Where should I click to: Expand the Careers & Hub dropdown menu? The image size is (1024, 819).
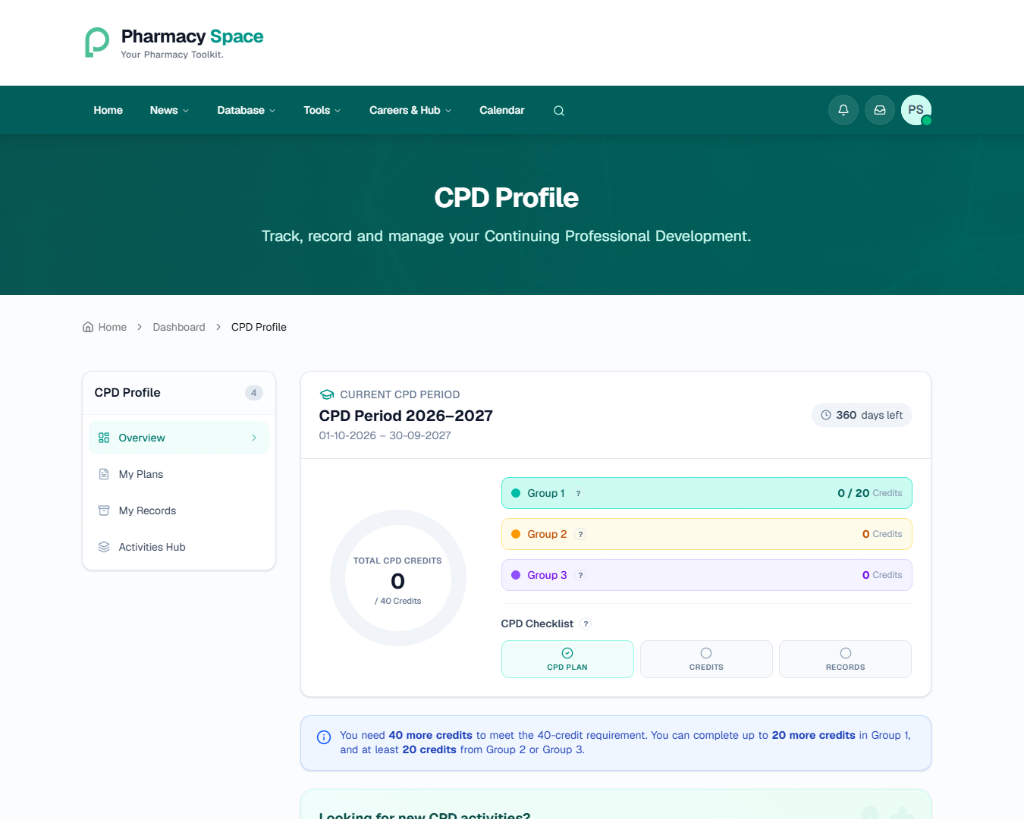tap(410, 110)
